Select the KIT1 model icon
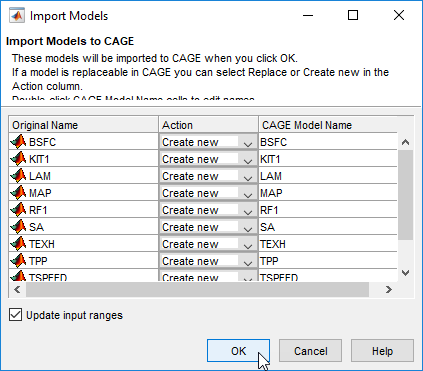The width and height of the screenshot is (423, 371). 18,159
